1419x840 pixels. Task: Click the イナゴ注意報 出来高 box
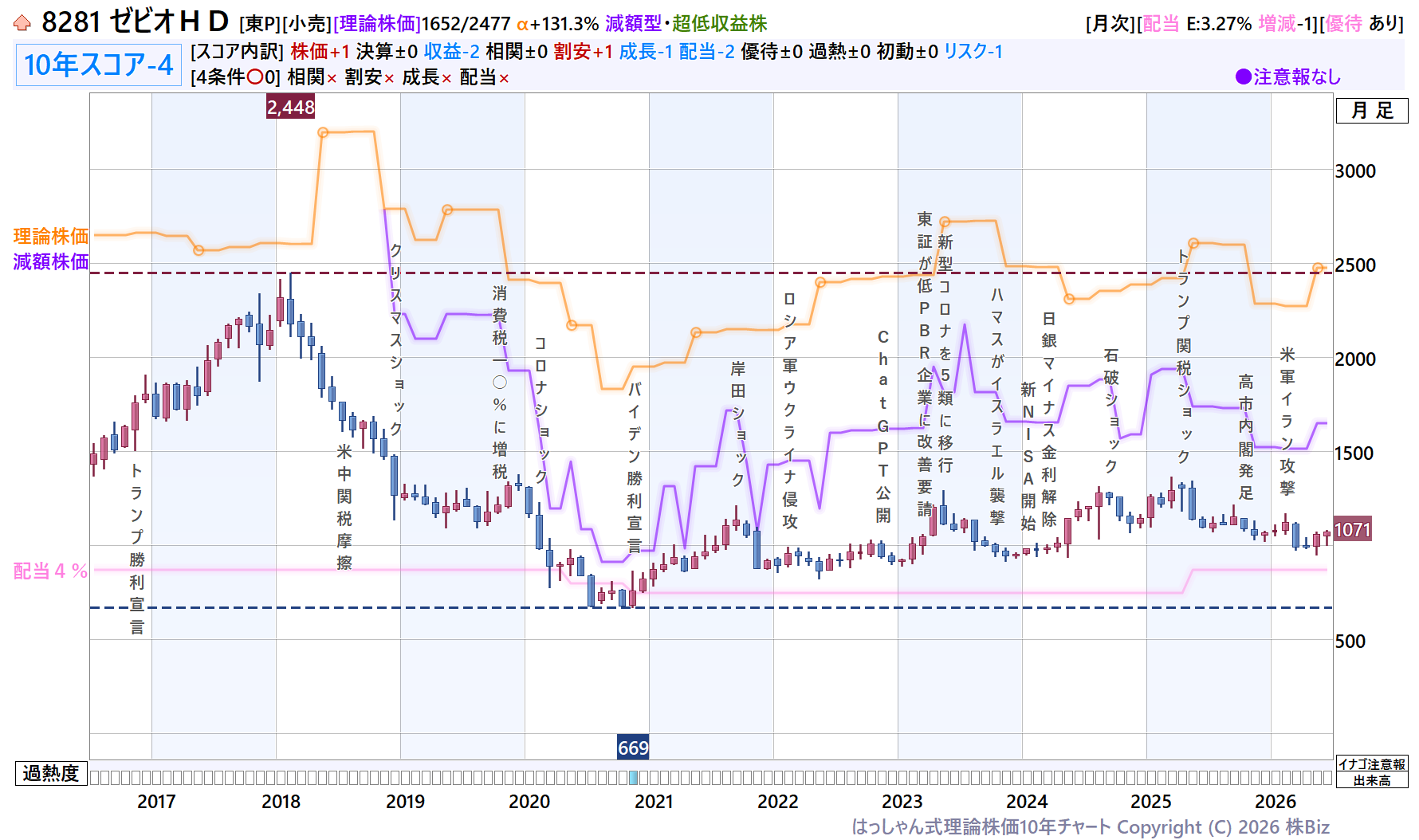pyautogui.click(x=1372, y=772)
